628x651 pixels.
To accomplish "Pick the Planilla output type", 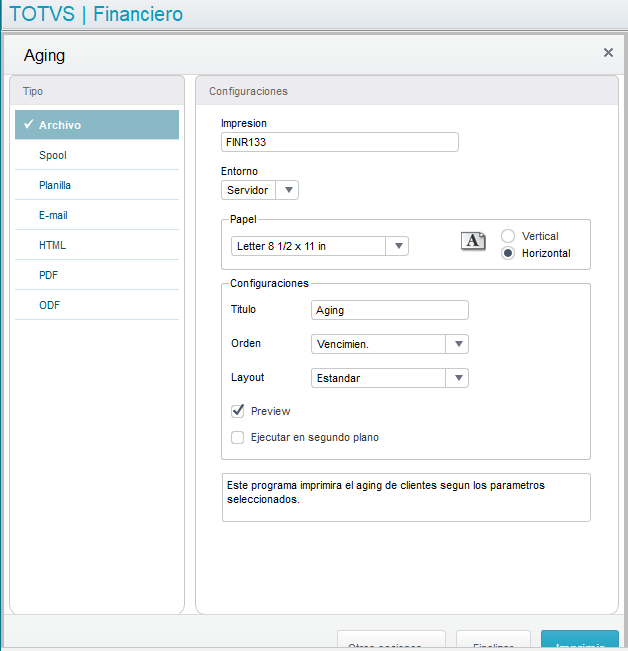I will pos(97,185).
